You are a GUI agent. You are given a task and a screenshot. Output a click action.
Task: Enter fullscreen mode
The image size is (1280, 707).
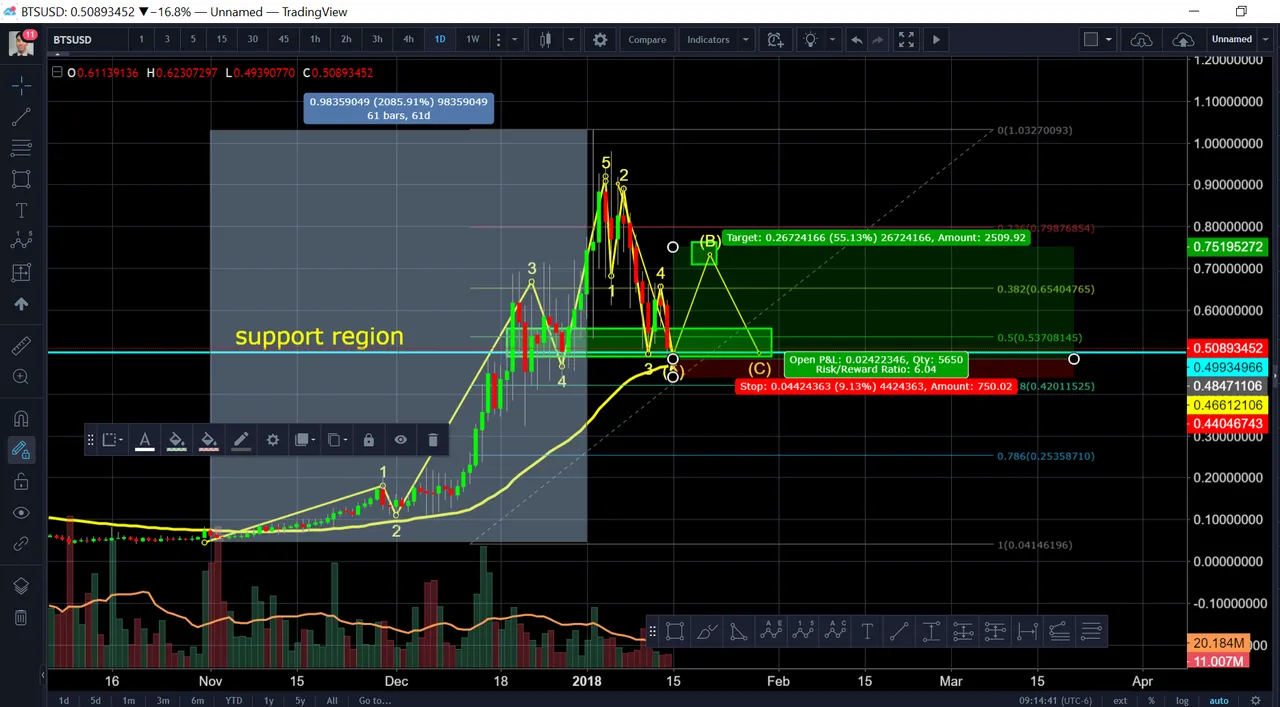coord(906,40)
